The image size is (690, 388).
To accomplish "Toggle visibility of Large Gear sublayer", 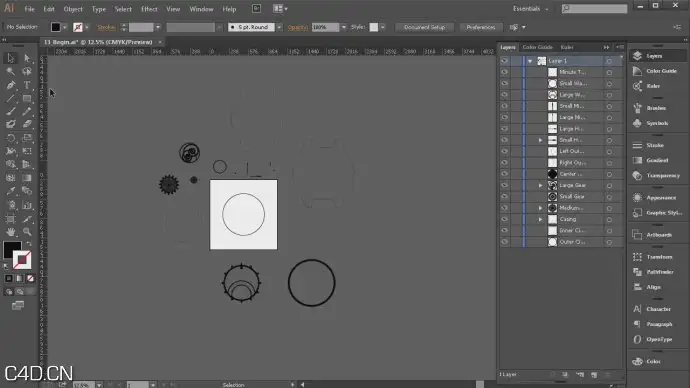I will [504, 185].
